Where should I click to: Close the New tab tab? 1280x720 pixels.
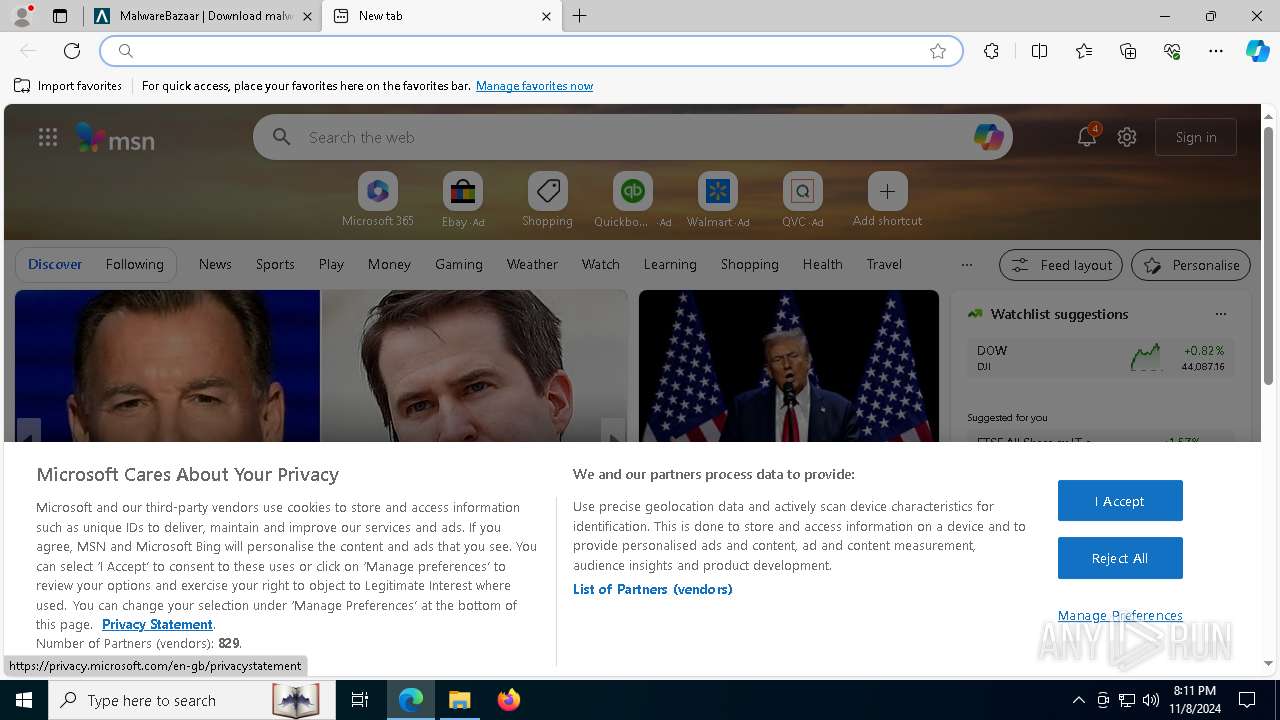tap(546, 16)
